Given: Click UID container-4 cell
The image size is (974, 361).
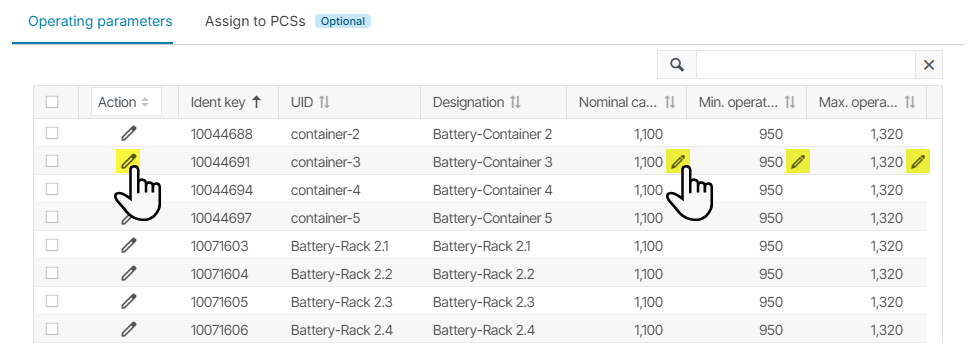Looking at the screenshot, I should 325,190.
